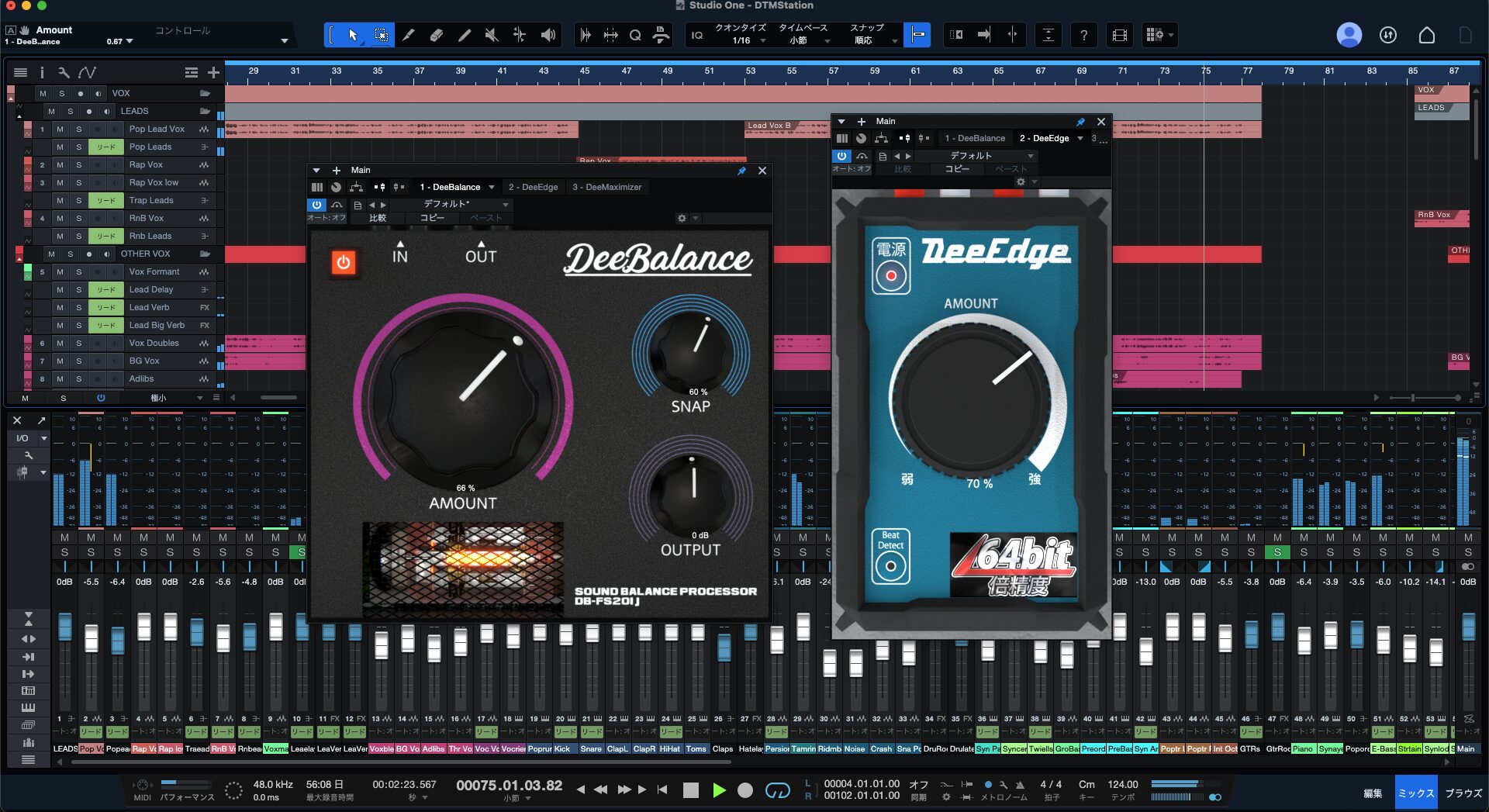Bypass the DeeEdge insert with its blue power icon
Image resolution: width=1489 pixels, height=812 pixels.
coord(841,156)
